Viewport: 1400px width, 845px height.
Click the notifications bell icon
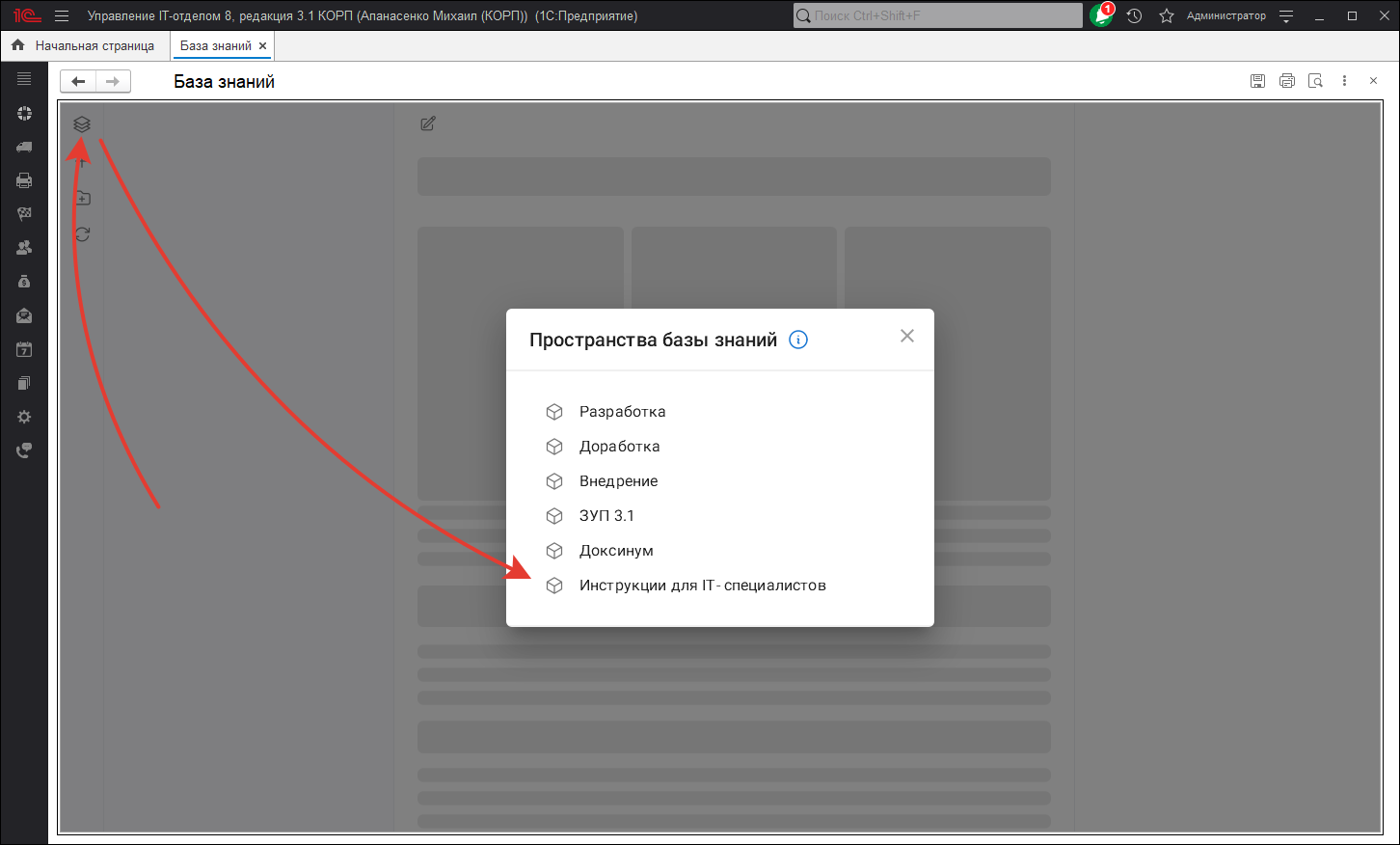tap(1101, 15)
